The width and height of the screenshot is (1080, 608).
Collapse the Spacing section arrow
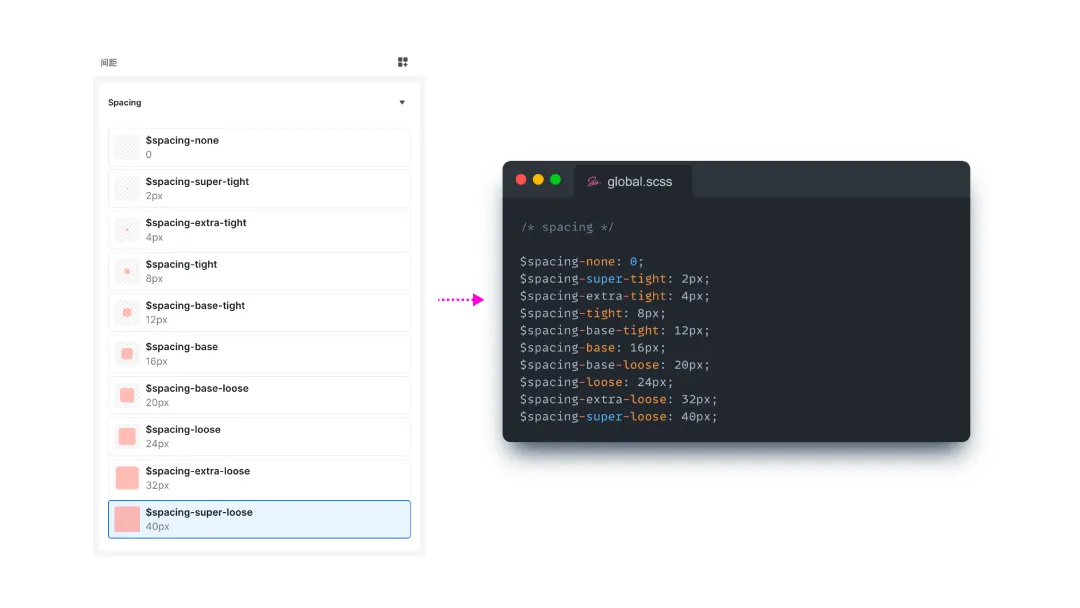pyautogui.click(x=402, y=103)
